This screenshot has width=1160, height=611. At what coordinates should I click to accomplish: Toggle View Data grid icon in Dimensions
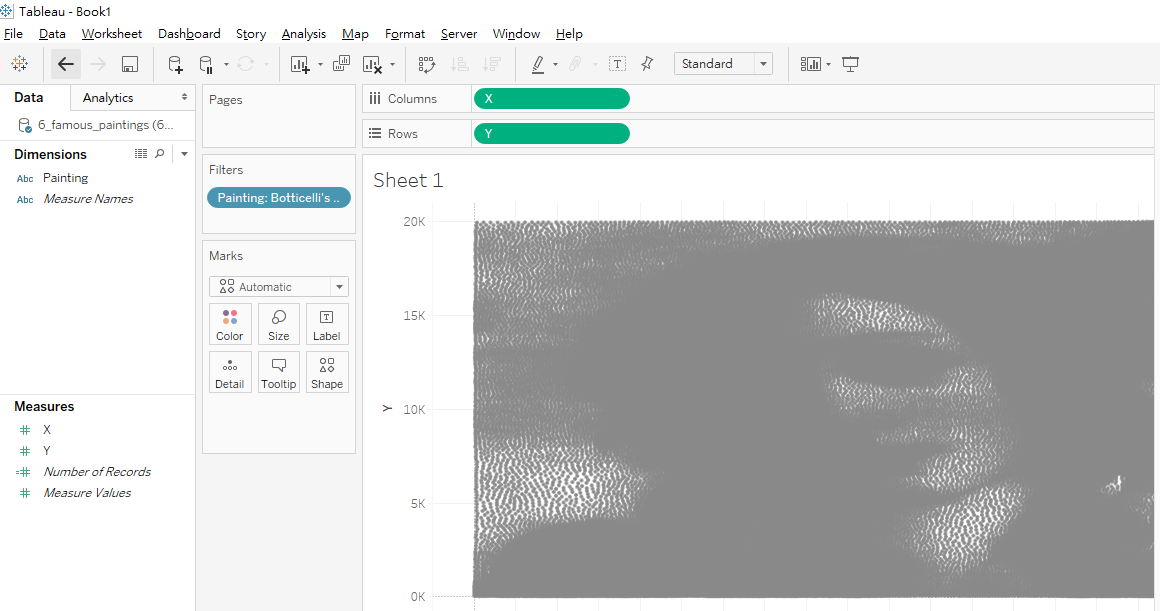[141, 154]
